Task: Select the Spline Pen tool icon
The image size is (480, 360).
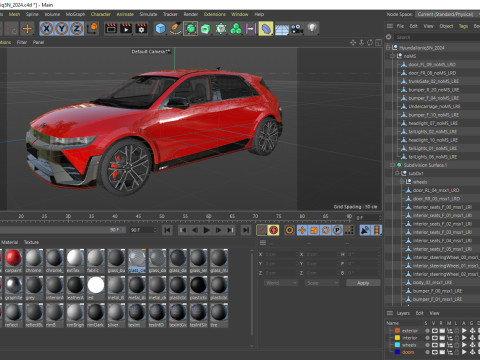Action: pyautogui.click(x=175, y=29)
